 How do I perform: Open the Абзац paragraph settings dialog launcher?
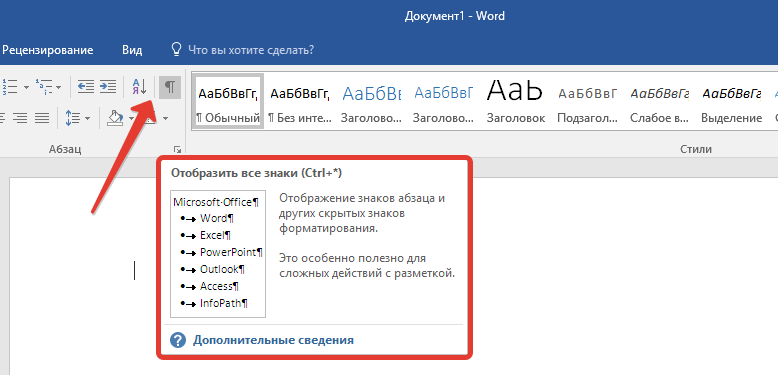(x=177, y=149)
